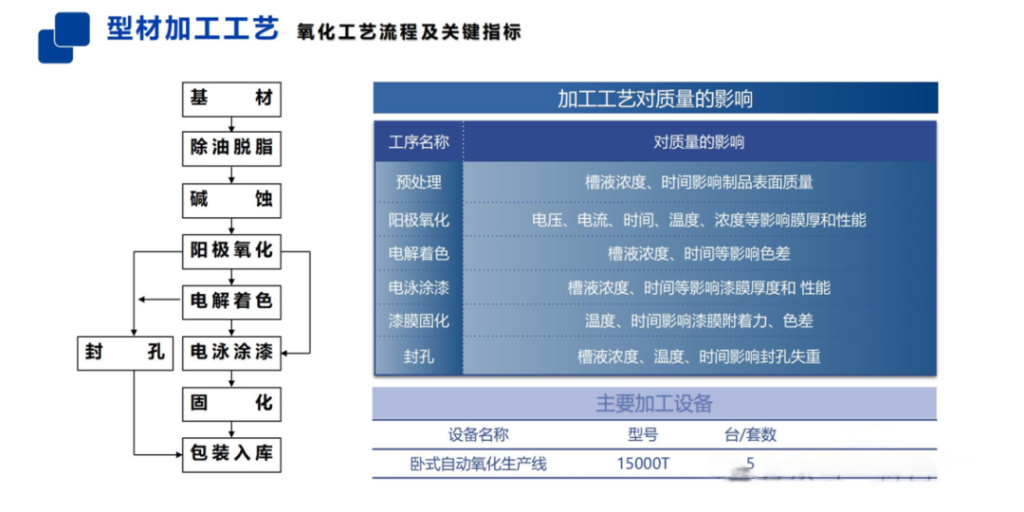Click text 槽液浓度、温度、时间影响封孔失重
1024x512 pixels.
(699, 357)
